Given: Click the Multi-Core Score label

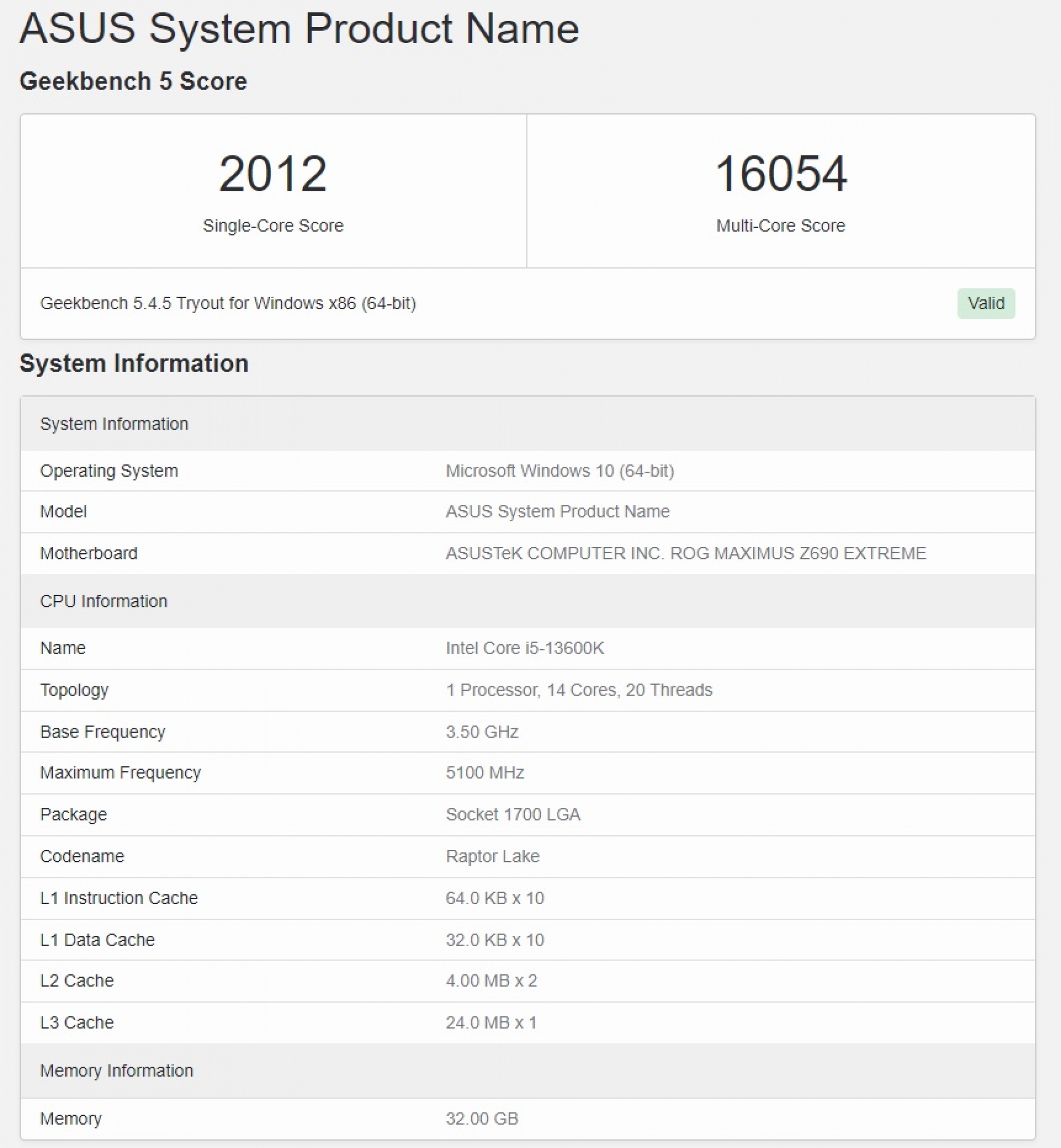Looking at the screenshot, I should pos(781,226).
